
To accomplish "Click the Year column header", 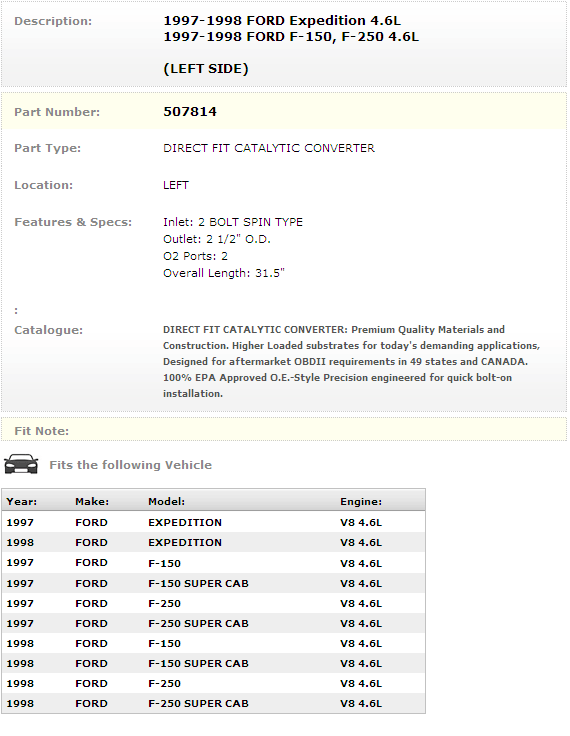I will click(x=22, y=501).
